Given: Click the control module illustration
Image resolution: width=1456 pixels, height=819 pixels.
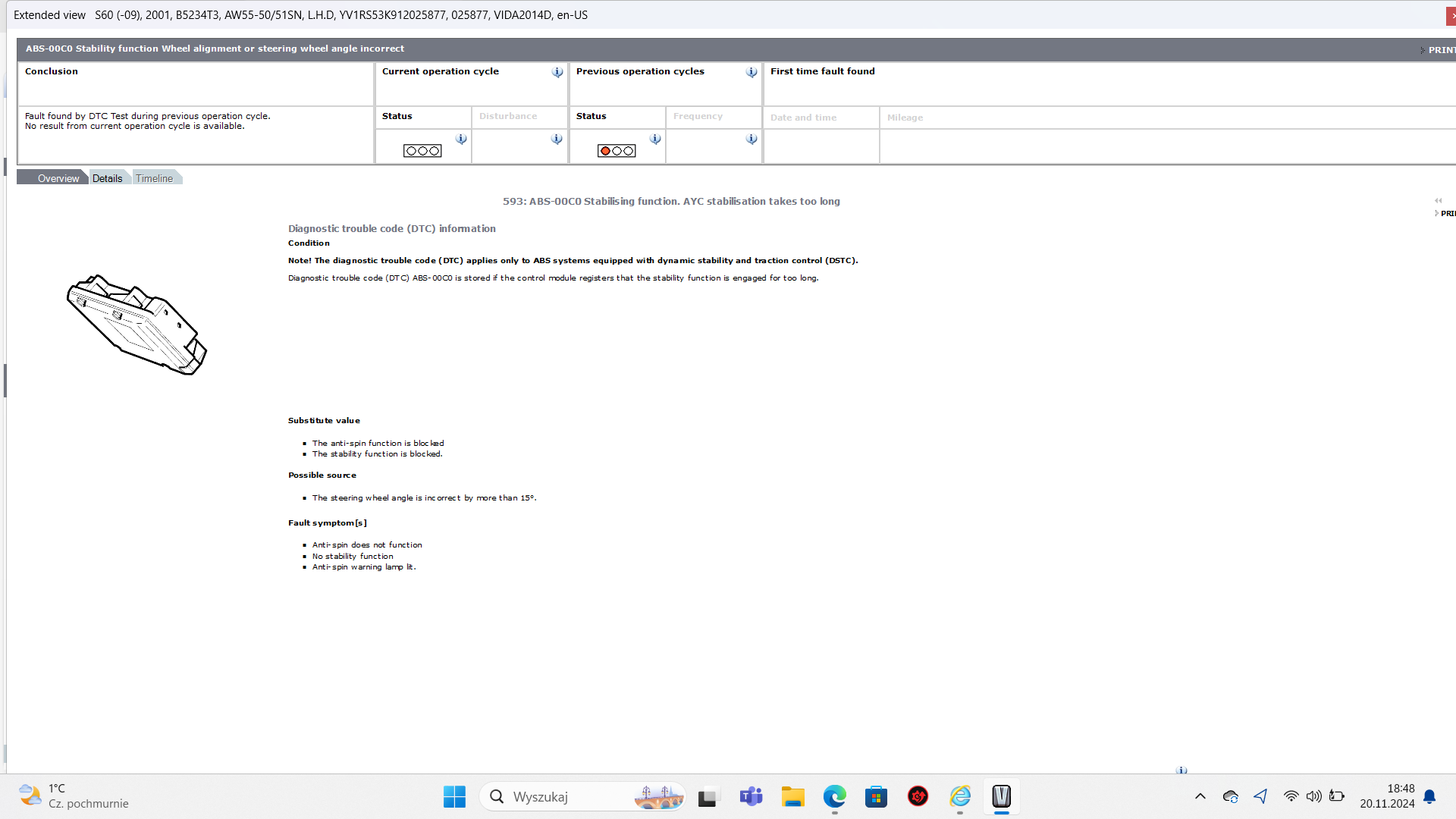Looking at the screenshot, I should (136, 325).
